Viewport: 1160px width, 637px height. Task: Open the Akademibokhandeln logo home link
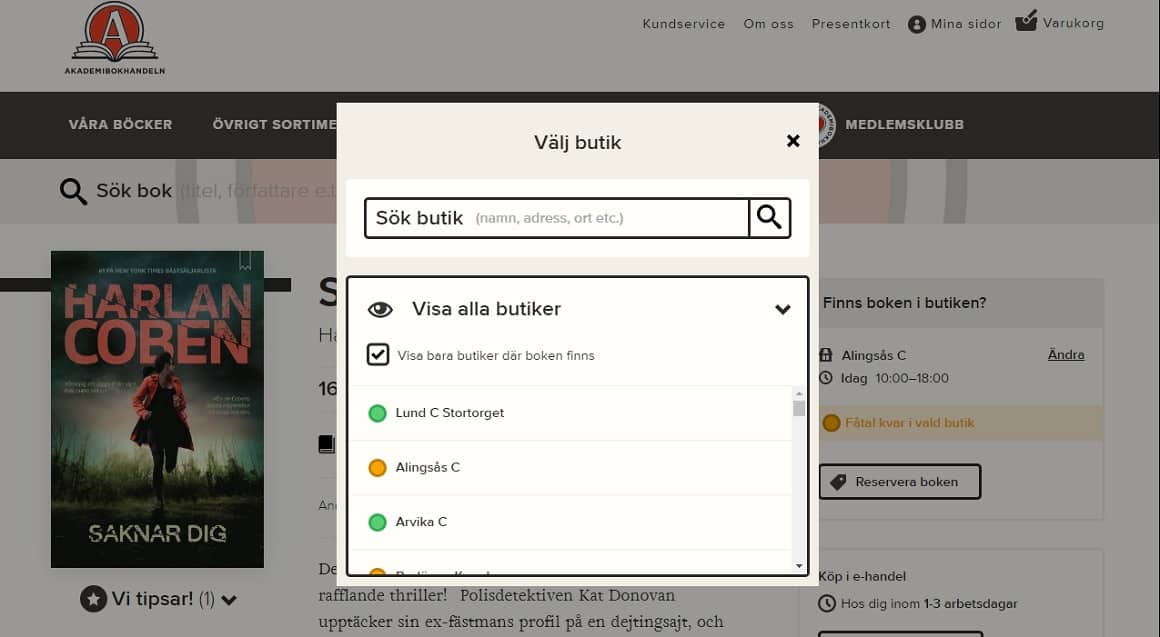pos(115,38)
